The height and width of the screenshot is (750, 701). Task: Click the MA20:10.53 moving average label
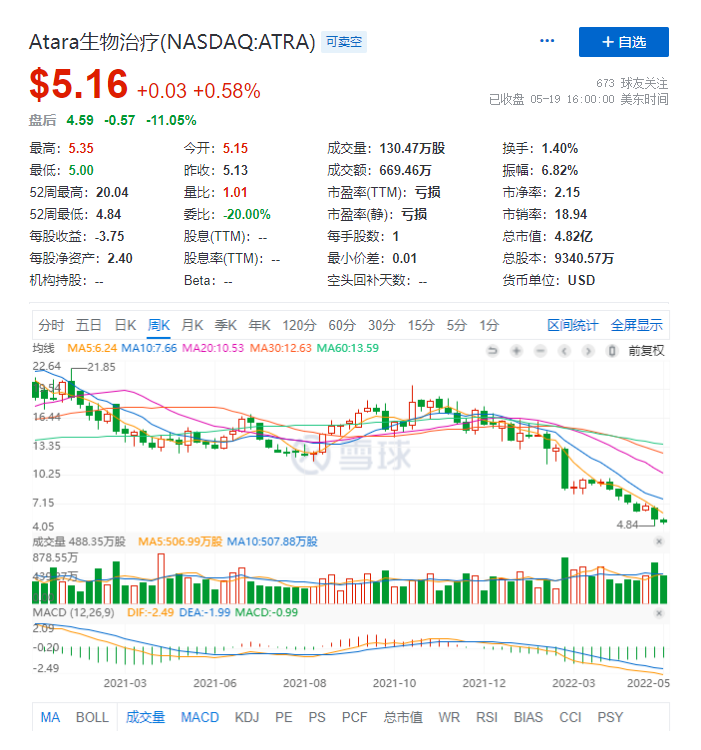pos(213,348)
